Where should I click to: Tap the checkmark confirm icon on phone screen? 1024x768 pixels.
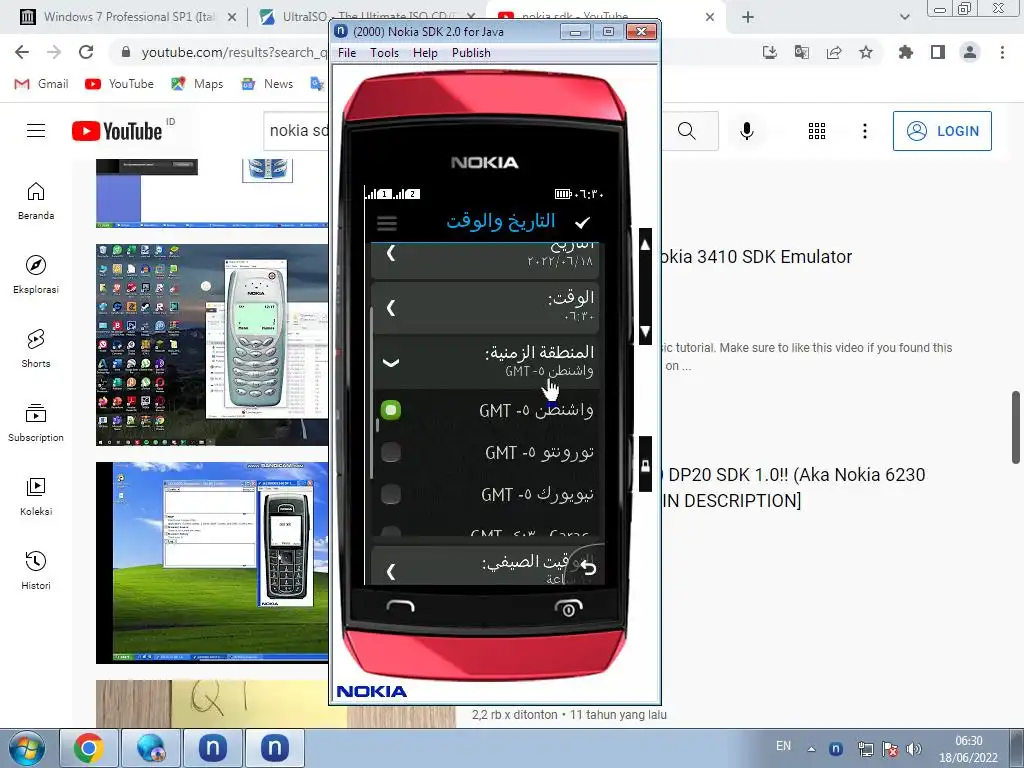(582, 223)
